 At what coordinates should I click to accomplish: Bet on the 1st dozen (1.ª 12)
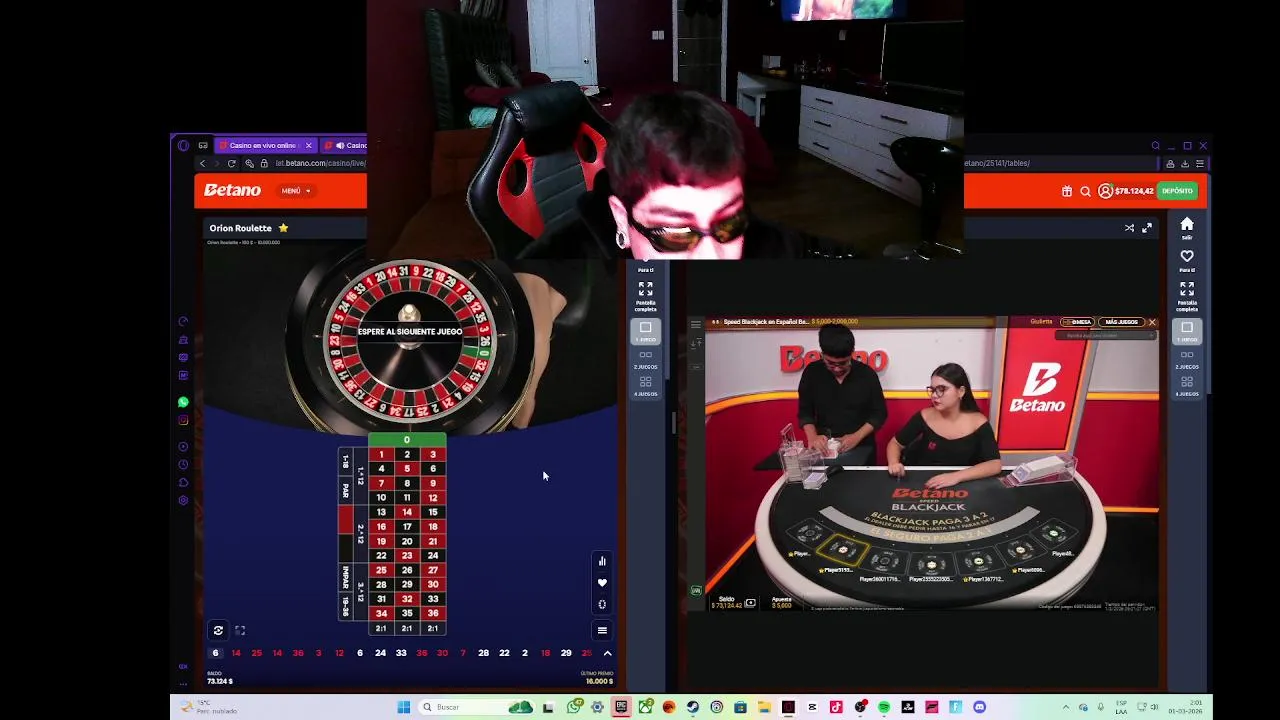(360, 477)
